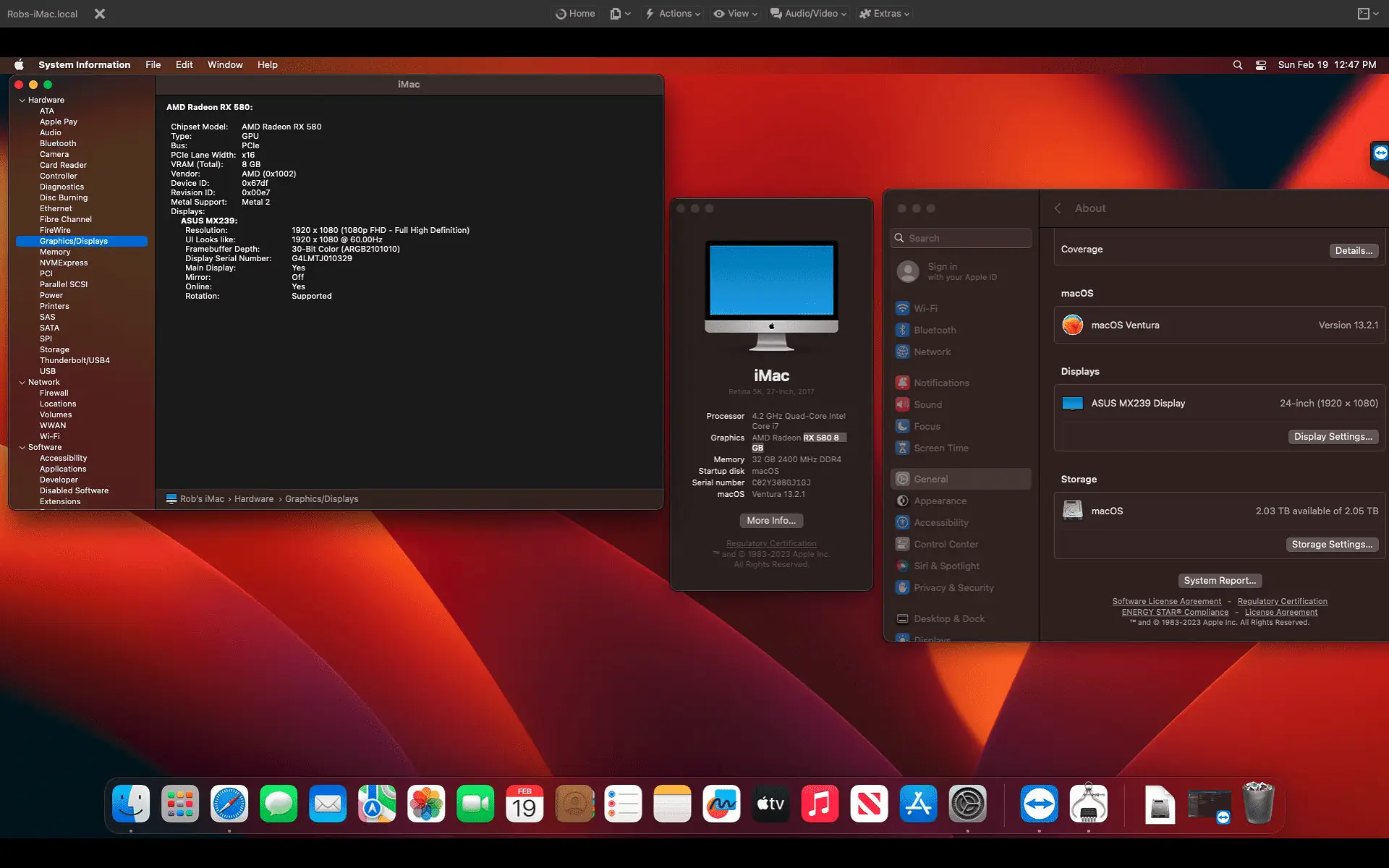Click the More Info... button

pos(771,521)
